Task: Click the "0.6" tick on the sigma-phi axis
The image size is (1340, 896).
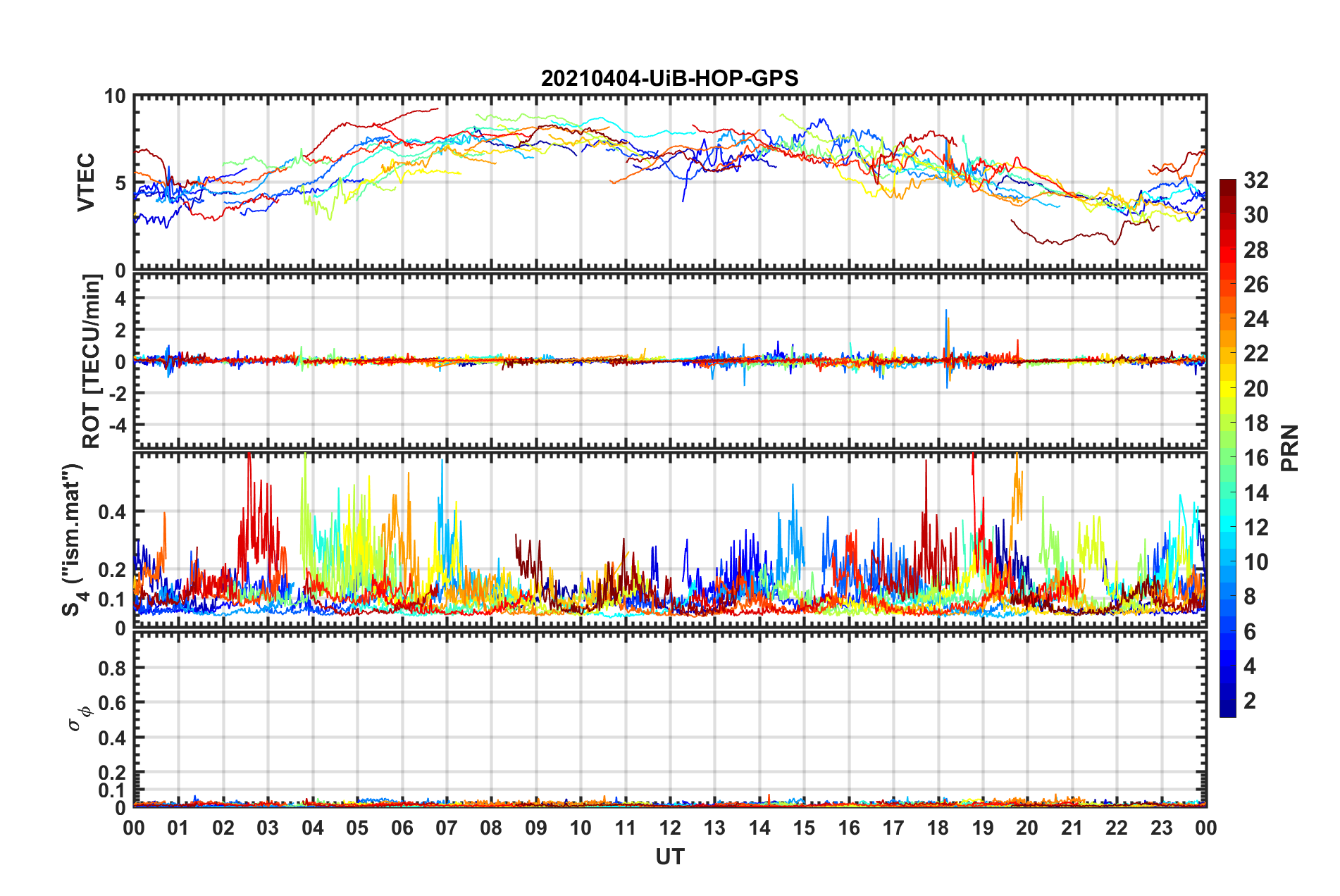Action: tap(112, 703)
